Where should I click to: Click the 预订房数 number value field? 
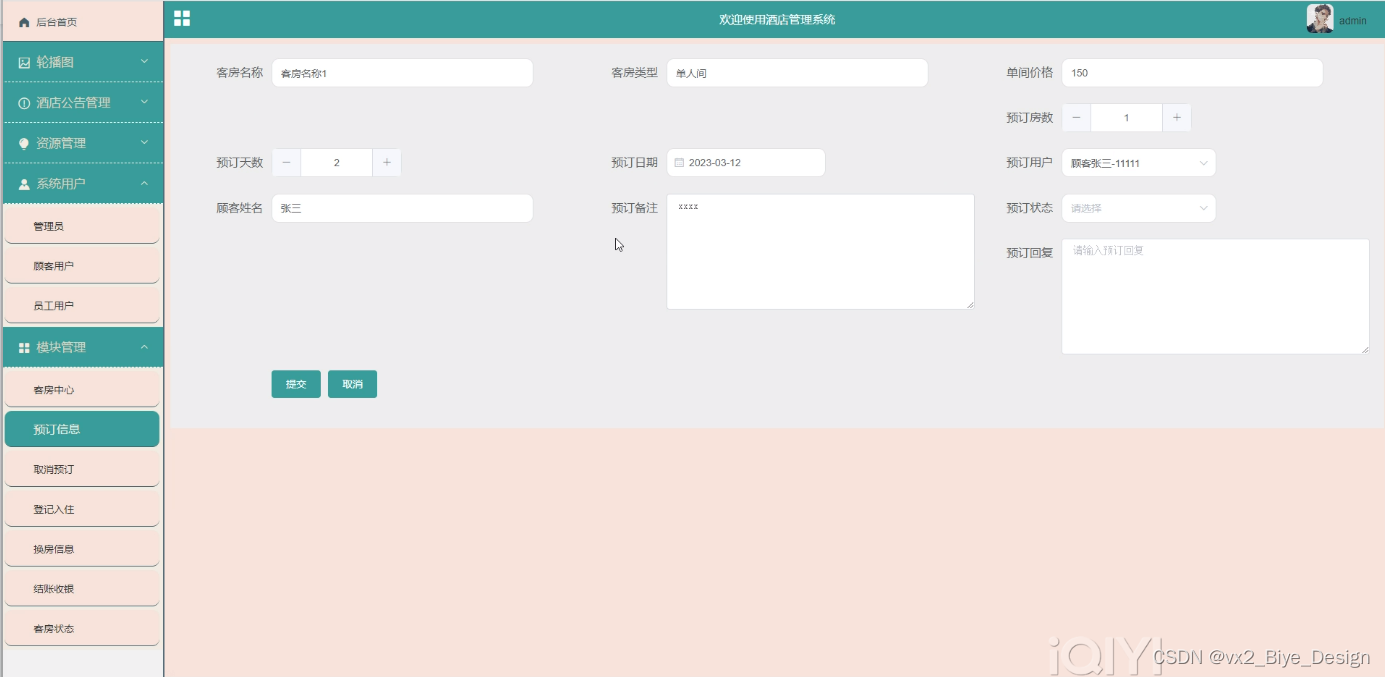point(1127,118)
